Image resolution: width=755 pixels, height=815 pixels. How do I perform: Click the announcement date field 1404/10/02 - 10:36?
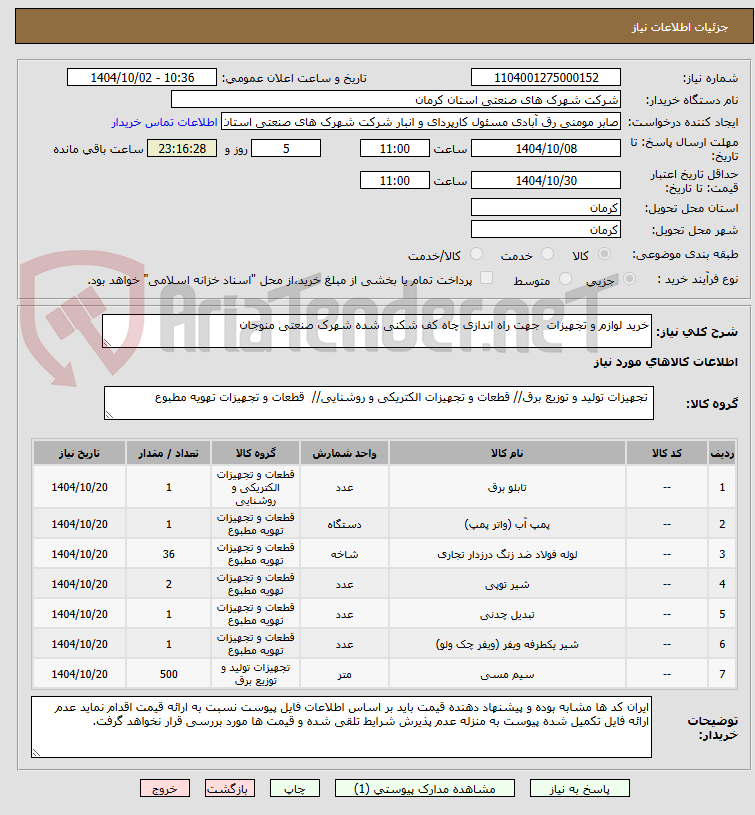(142, 77)
